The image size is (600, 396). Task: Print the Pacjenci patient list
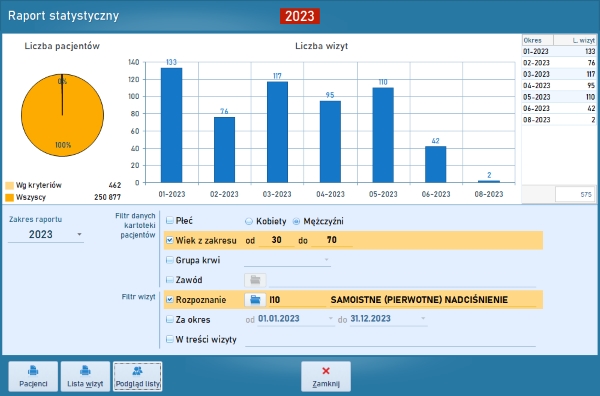[33, 376]
